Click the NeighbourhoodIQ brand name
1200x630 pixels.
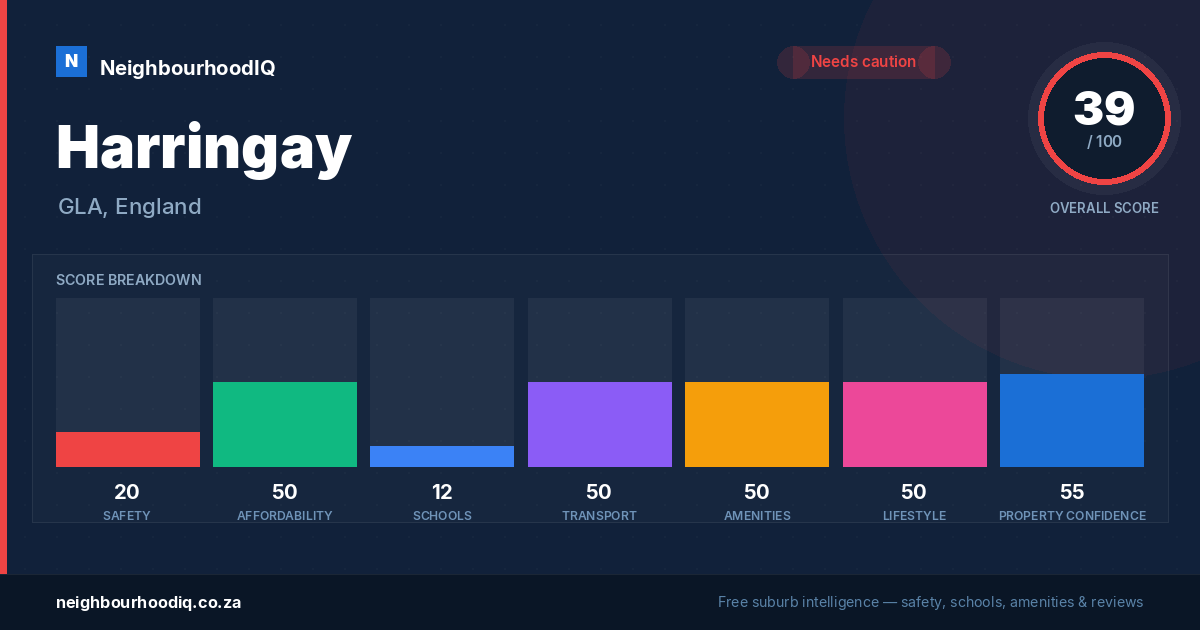click(187, 68)
